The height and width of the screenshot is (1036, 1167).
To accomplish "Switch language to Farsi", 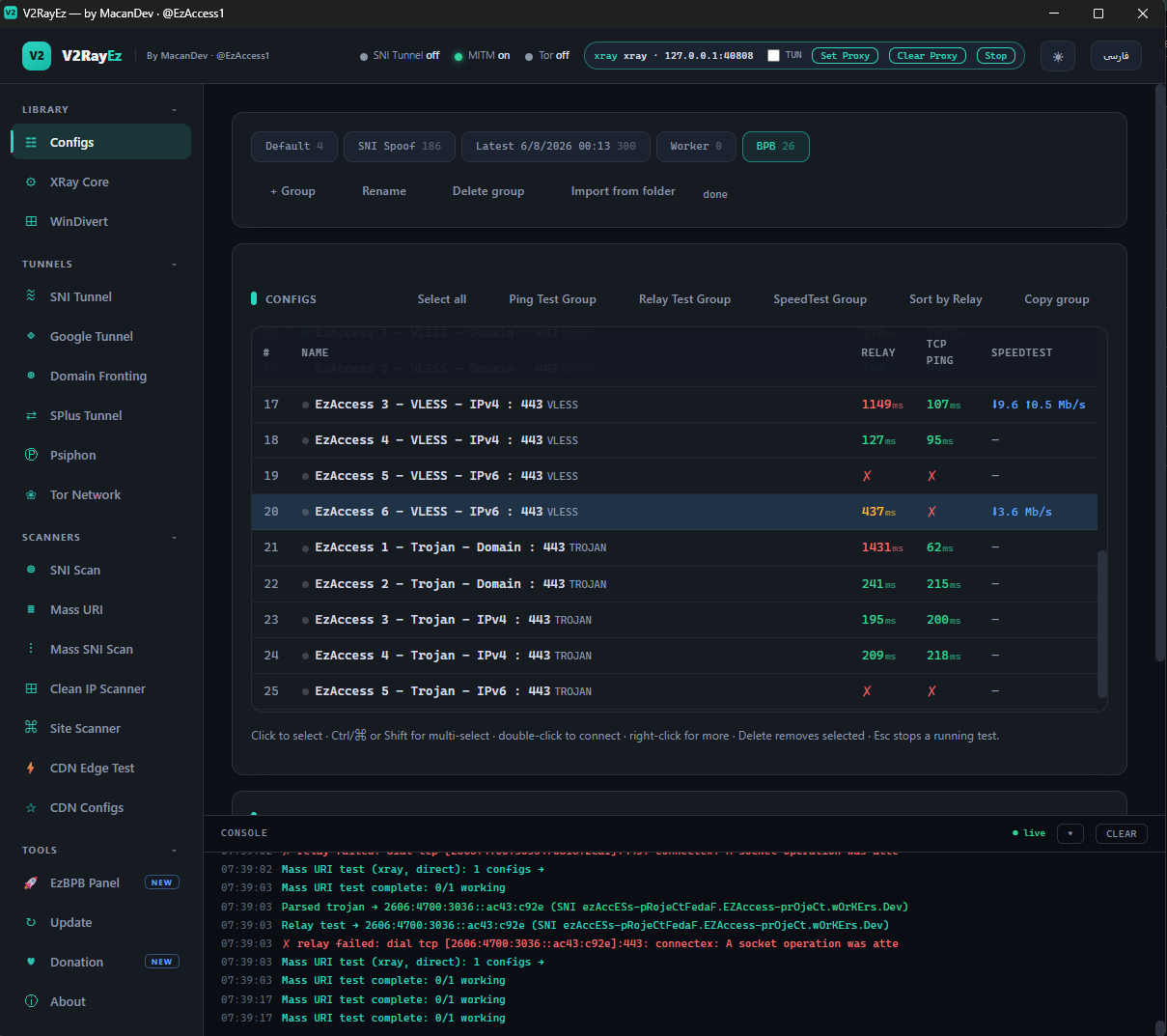I will (1116, 56).
